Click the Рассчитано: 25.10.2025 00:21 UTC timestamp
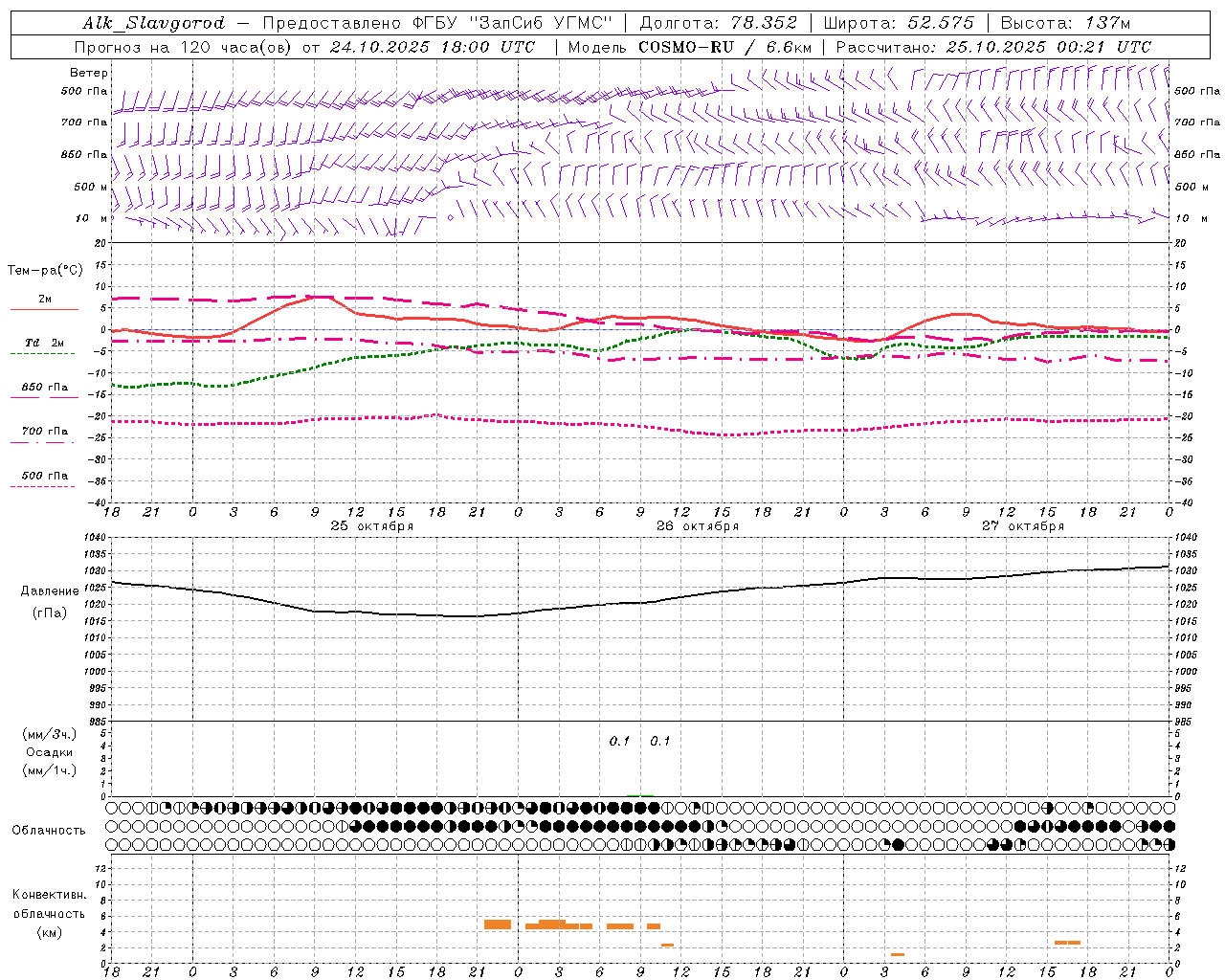Image resolution: width=1225 pixels, height=980 pixels. point(993,47)
